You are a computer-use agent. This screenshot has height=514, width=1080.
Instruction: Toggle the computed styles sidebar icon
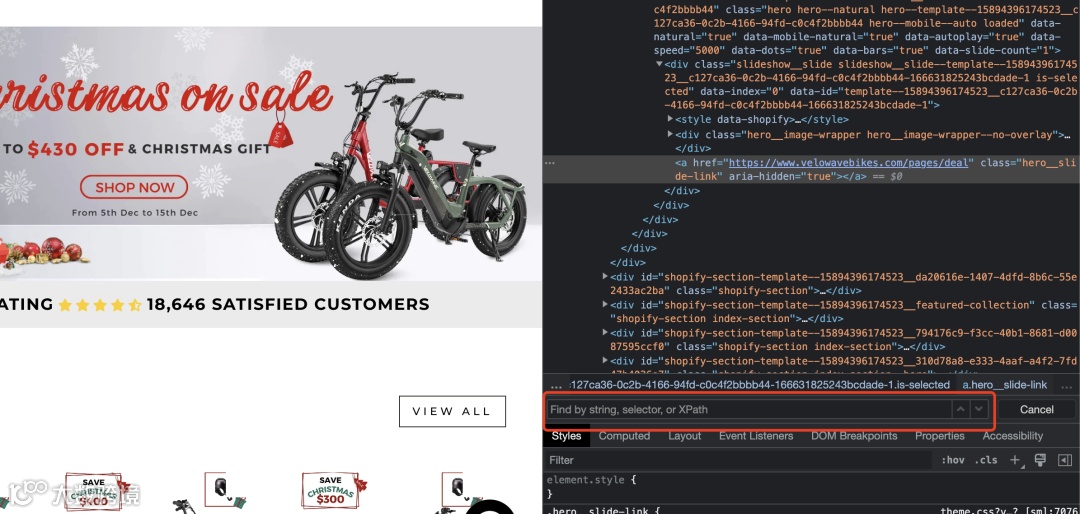(x=1065, y=460)
